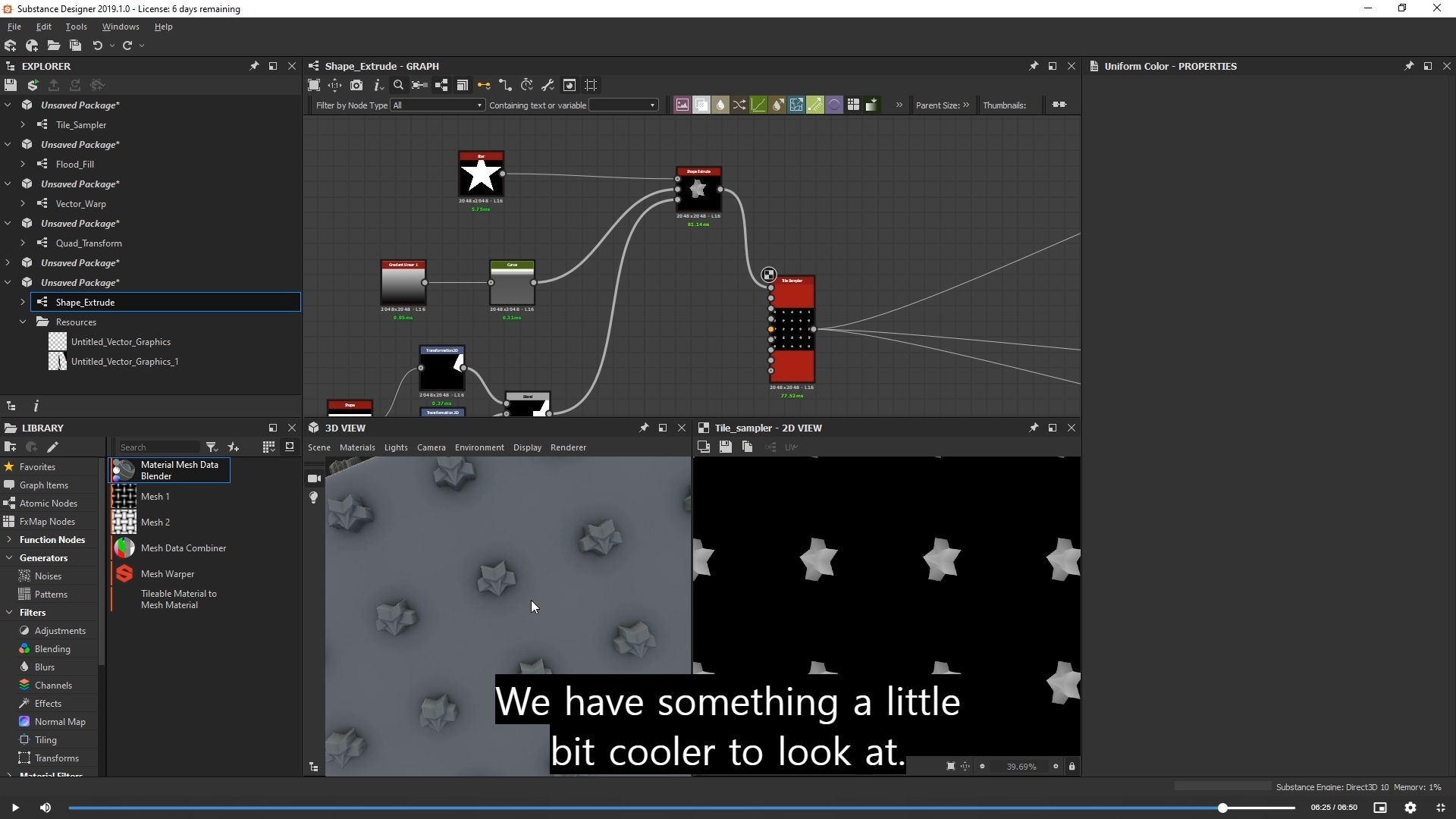This screenshot has width=1456, height=819.
Task: Add a Blend node from the graph toolbar
Action: click(701, 105)
